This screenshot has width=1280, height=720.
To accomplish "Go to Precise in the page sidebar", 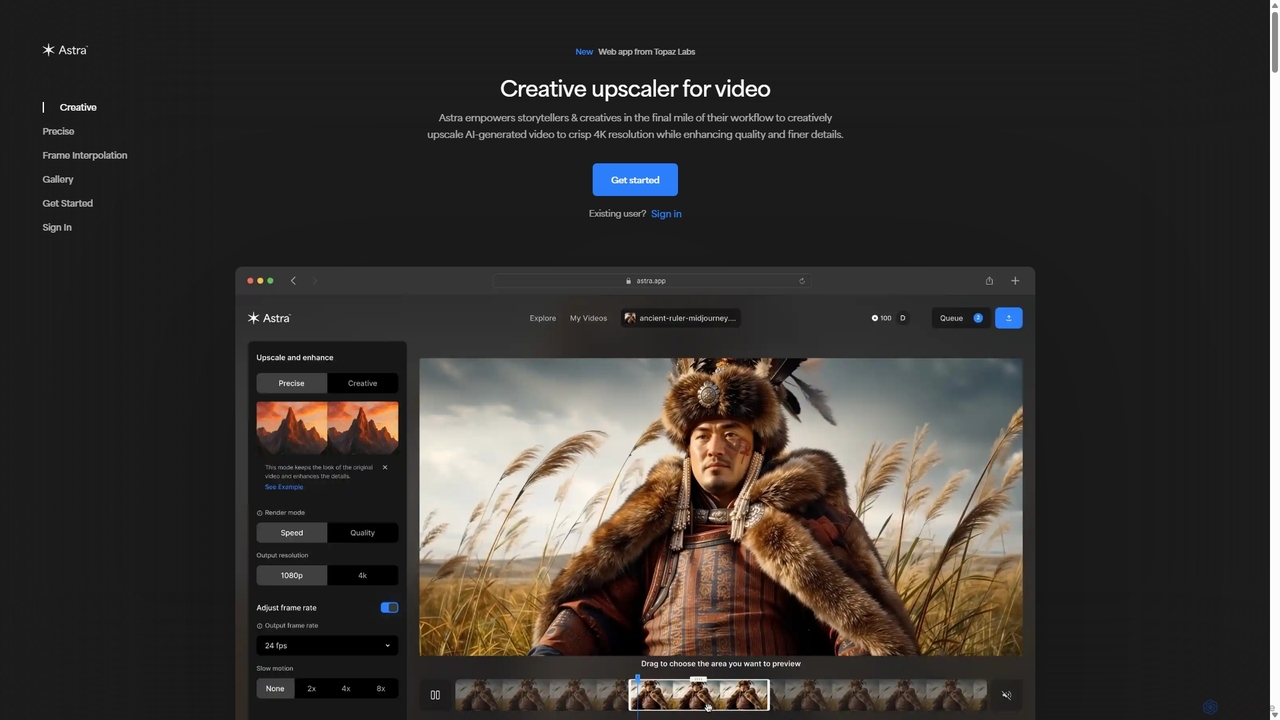I will point(58,131).
